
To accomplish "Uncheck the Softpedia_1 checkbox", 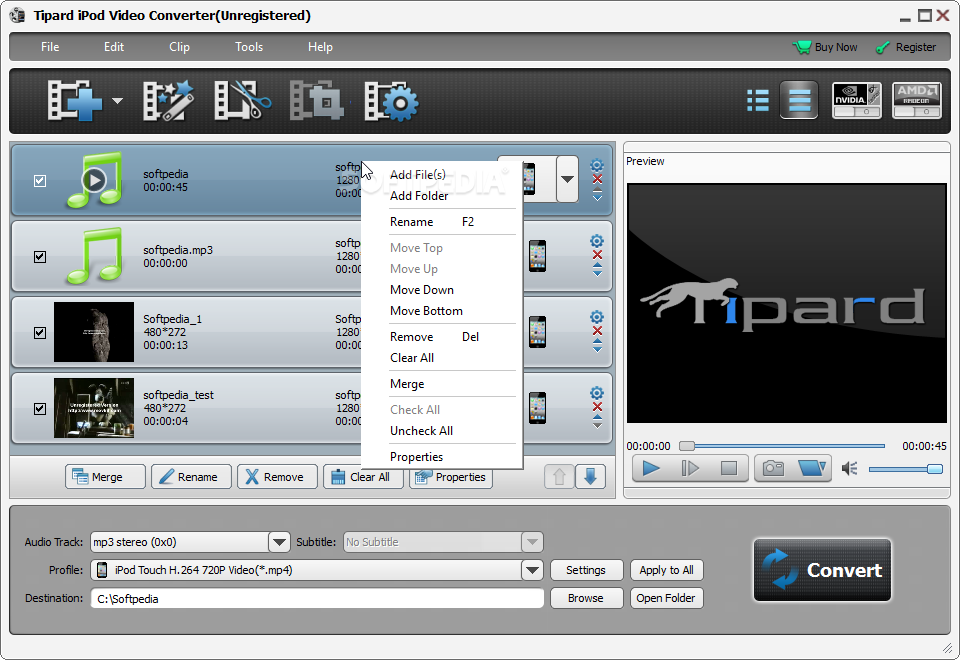I will (40, 332).
